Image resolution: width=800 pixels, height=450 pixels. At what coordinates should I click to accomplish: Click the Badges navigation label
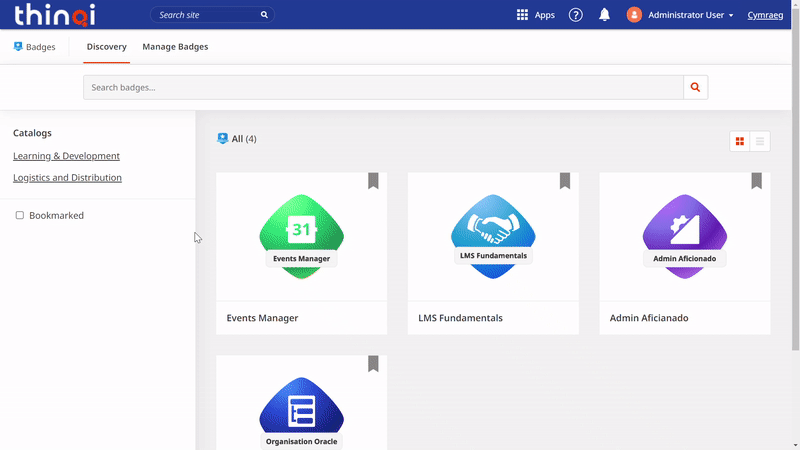coord(40,47)
